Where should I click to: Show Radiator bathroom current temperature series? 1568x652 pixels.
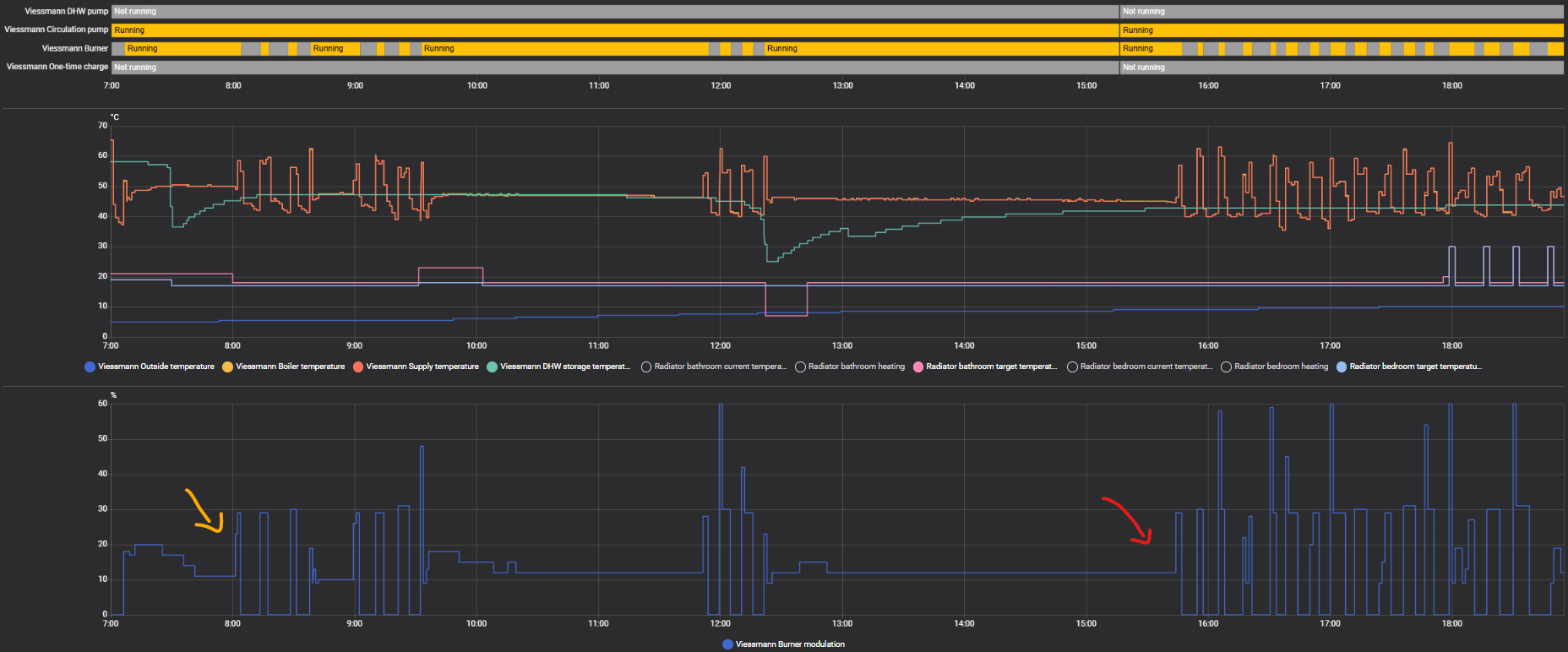[713, 367]
